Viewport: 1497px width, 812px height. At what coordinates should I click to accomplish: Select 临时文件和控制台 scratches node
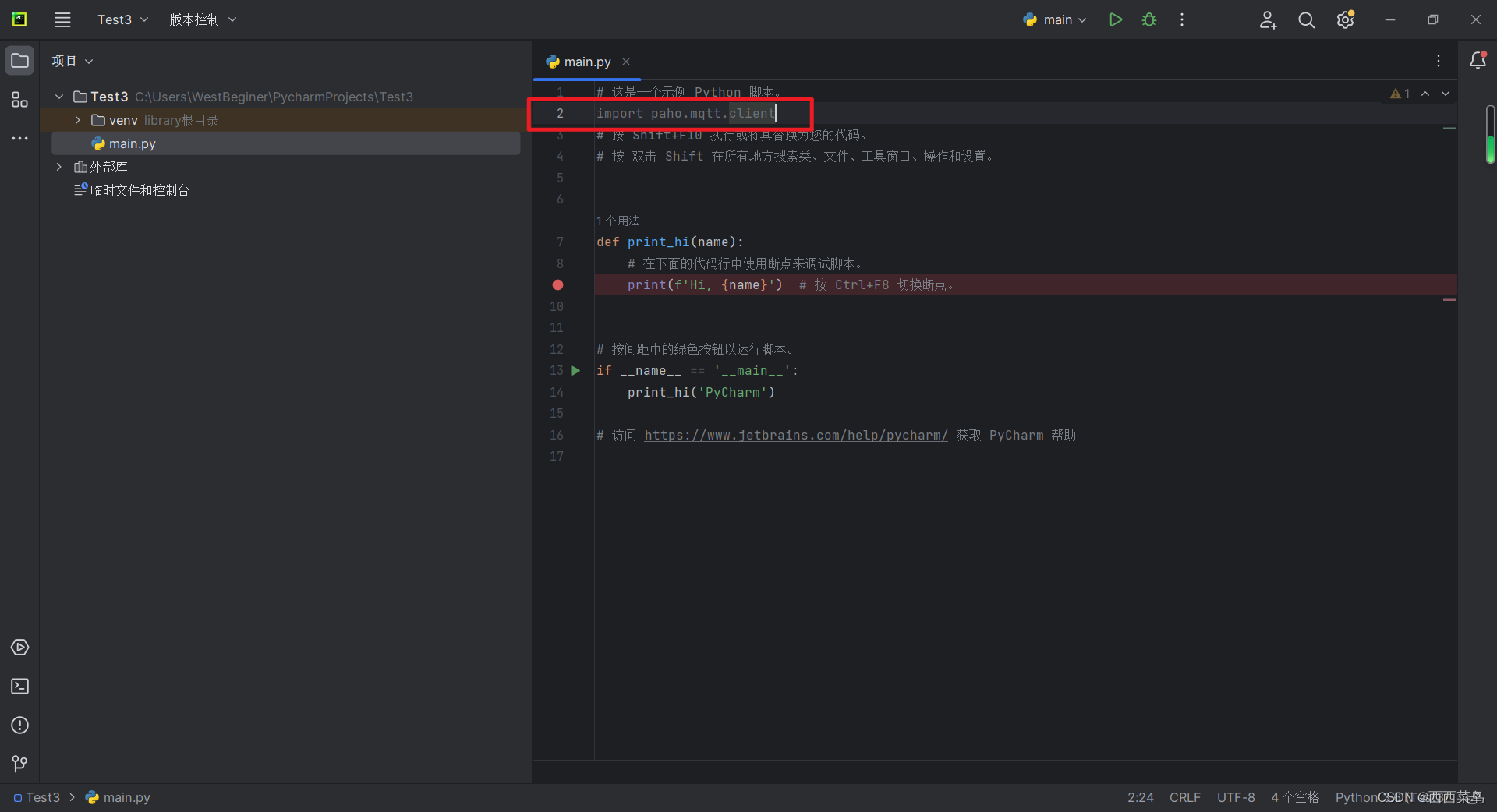[131, 190]
